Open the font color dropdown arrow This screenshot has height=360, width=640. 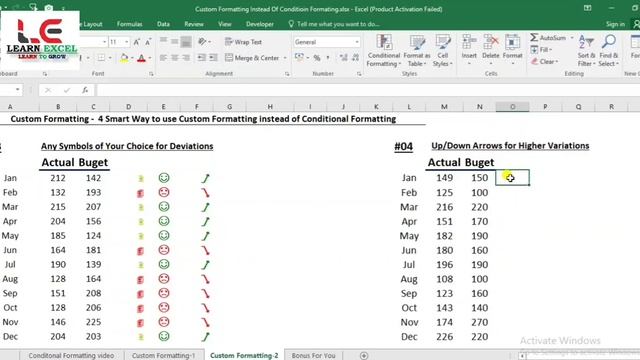coord(149,58)
